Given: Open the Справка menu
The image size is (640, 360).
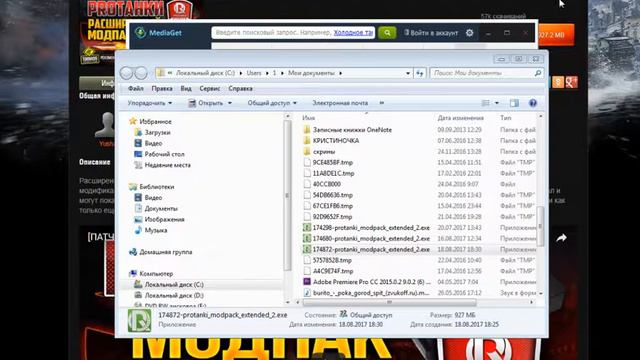Looking at the screenshot, I should click(240, 89).
